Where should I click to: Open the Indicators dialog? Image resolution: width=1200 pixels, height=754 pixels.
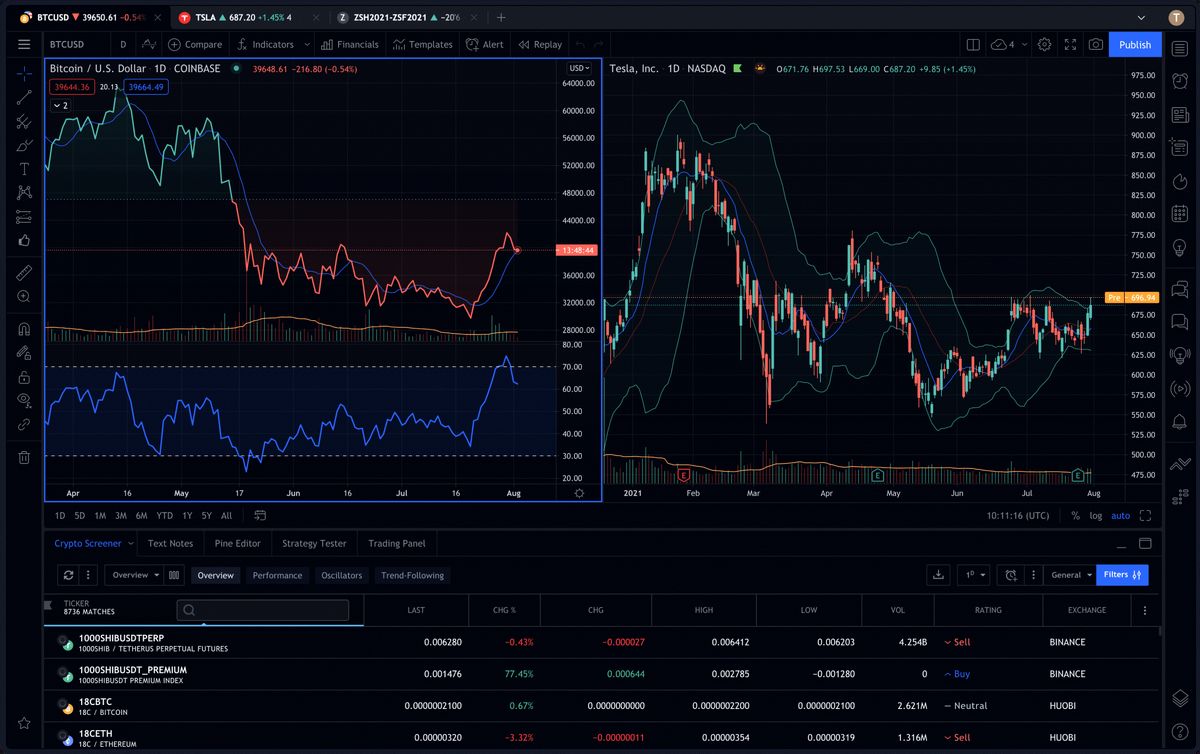coord(265,44)
